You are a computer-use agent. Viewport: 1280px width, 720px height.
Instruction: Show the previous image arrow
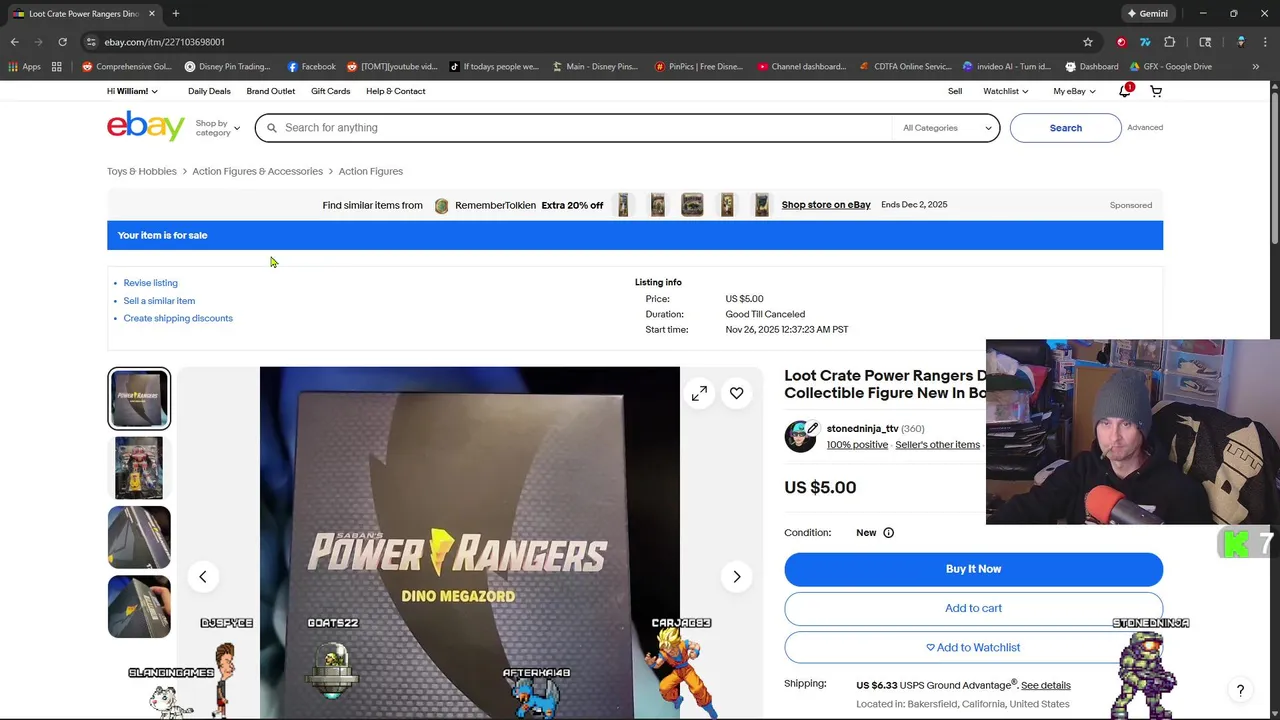[x=203, y=577]
